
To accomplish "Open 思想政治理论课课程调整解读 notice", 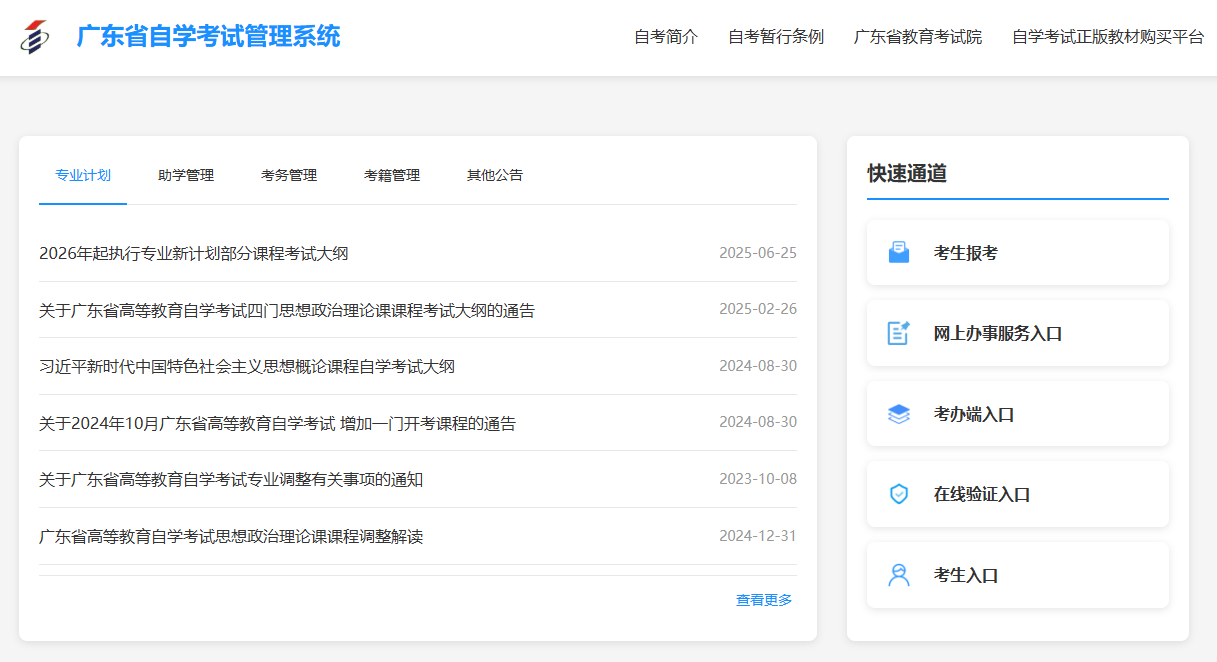I will (231, 537).
